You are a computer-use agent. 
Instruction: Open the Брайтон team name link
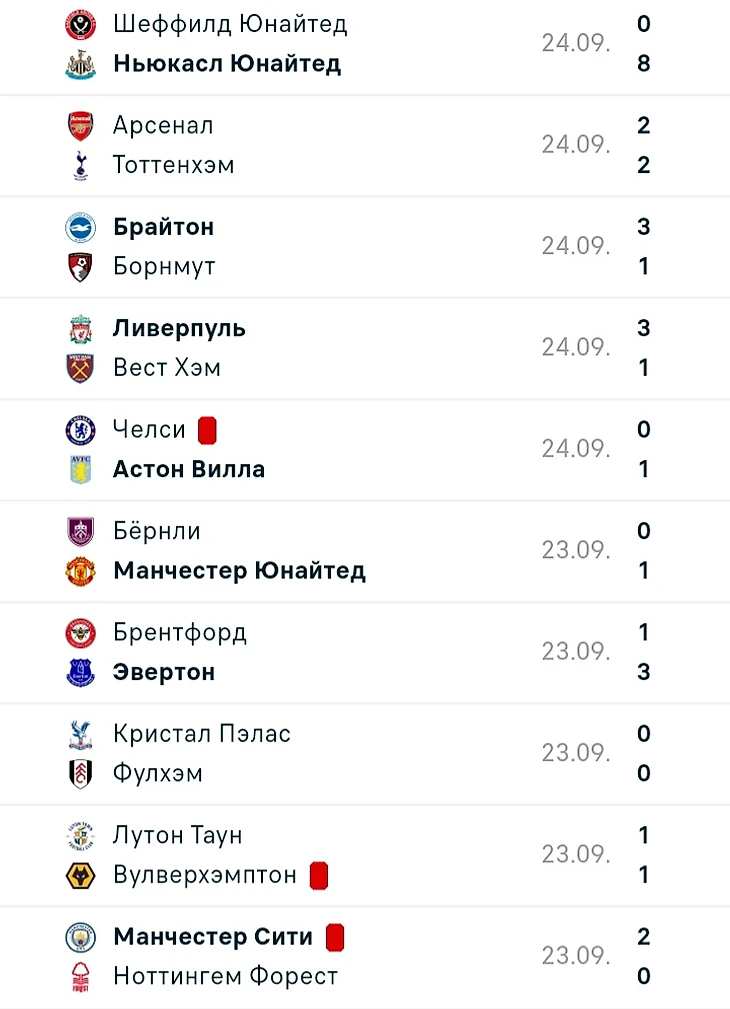[163, 227]
